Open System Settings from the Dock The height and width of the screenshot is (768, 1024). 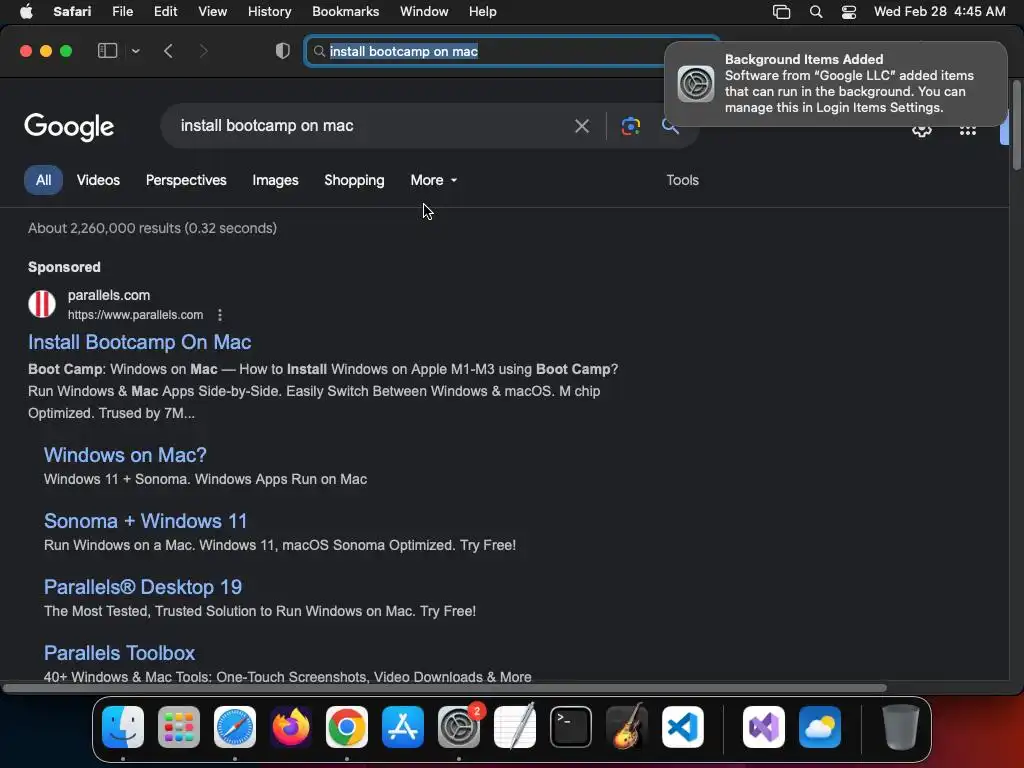pyautogui.click(x=458, y=727)
